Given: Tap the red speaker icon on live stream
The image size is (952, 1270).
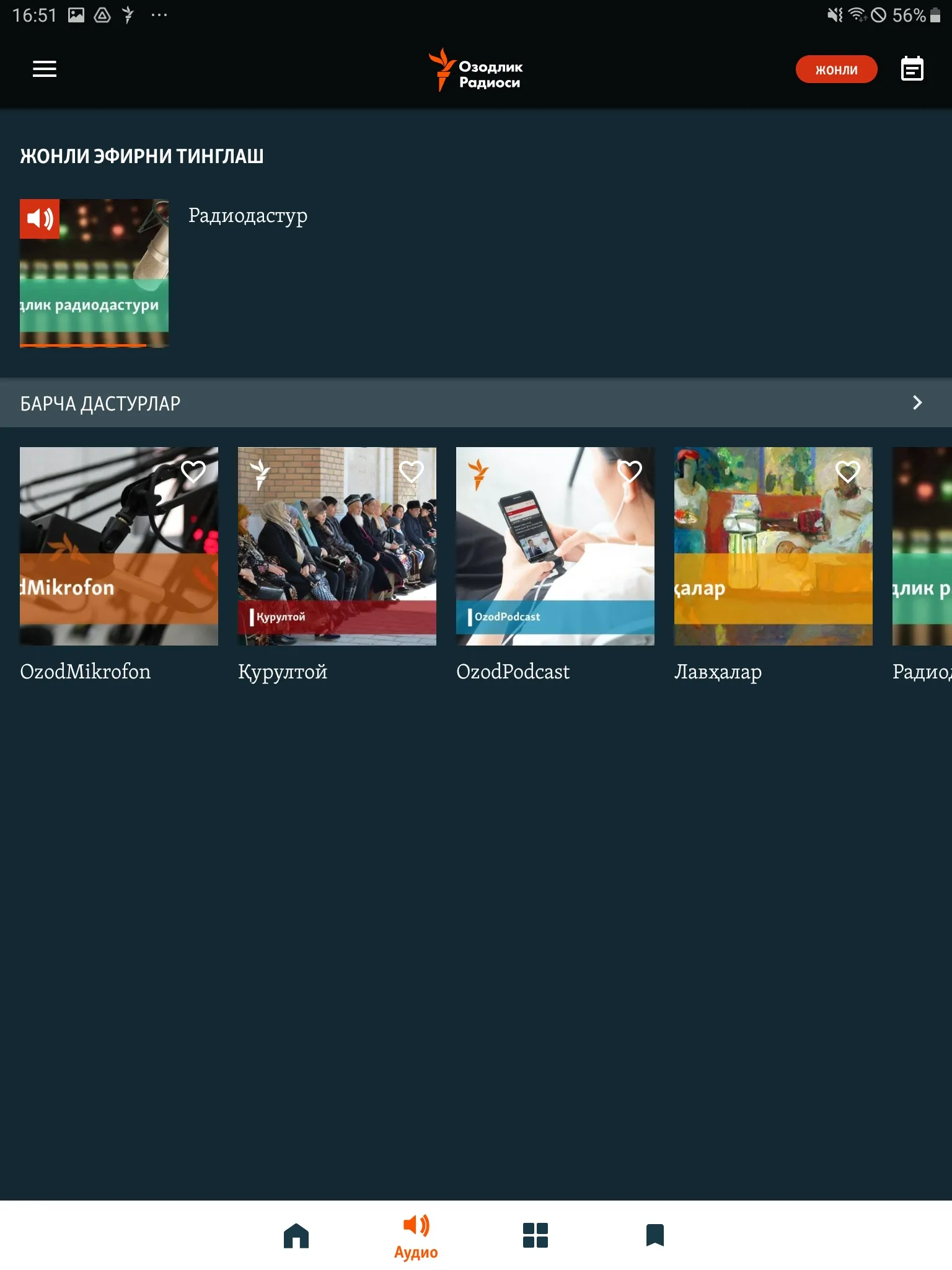Looking at the screenshot, I should (x=40, y=219).
